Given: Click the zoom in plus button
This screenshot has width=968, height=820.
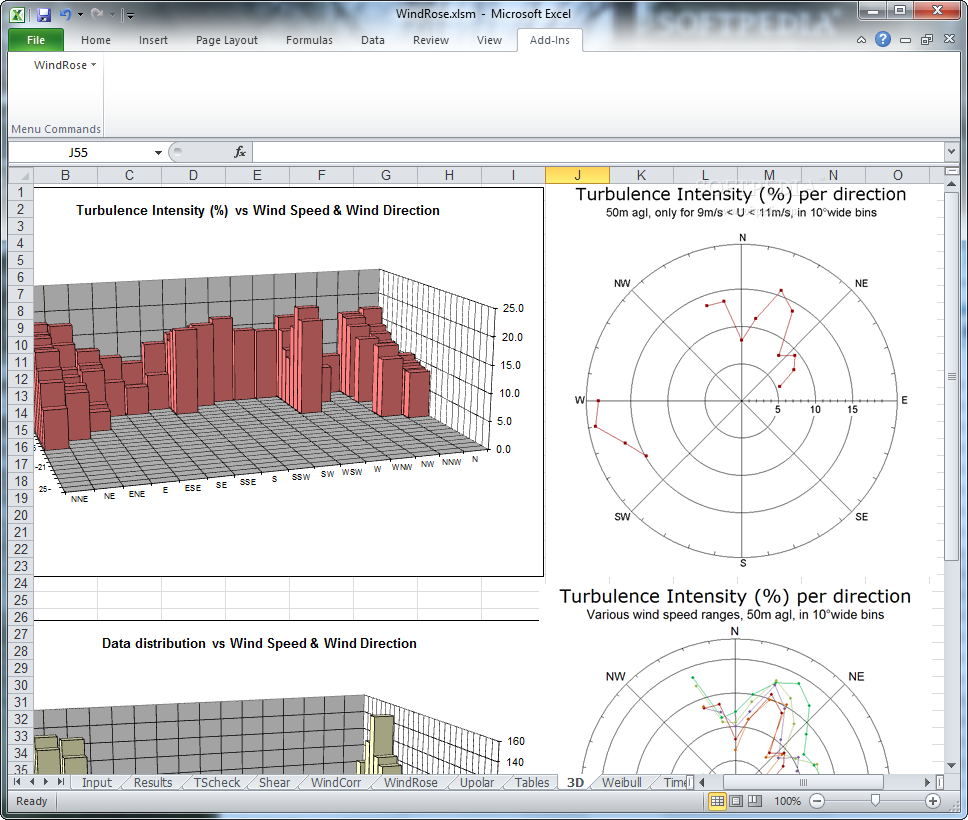Looking at the screenshot, I should pyautogui.click(x=933, y=801).
